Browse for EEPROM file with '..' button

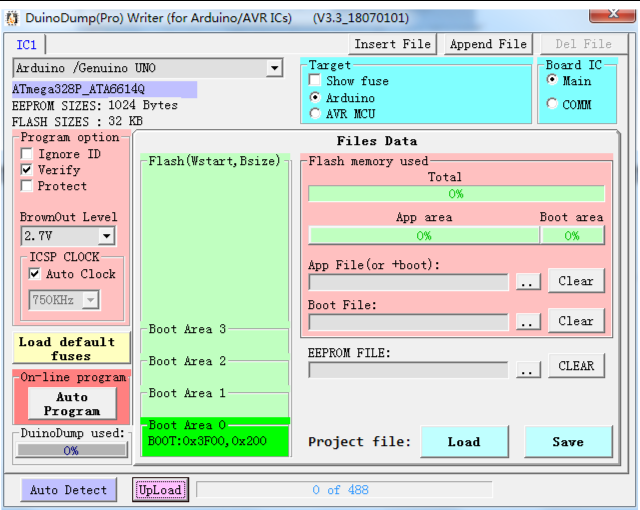pyautogui.click(x=528, y=370)
